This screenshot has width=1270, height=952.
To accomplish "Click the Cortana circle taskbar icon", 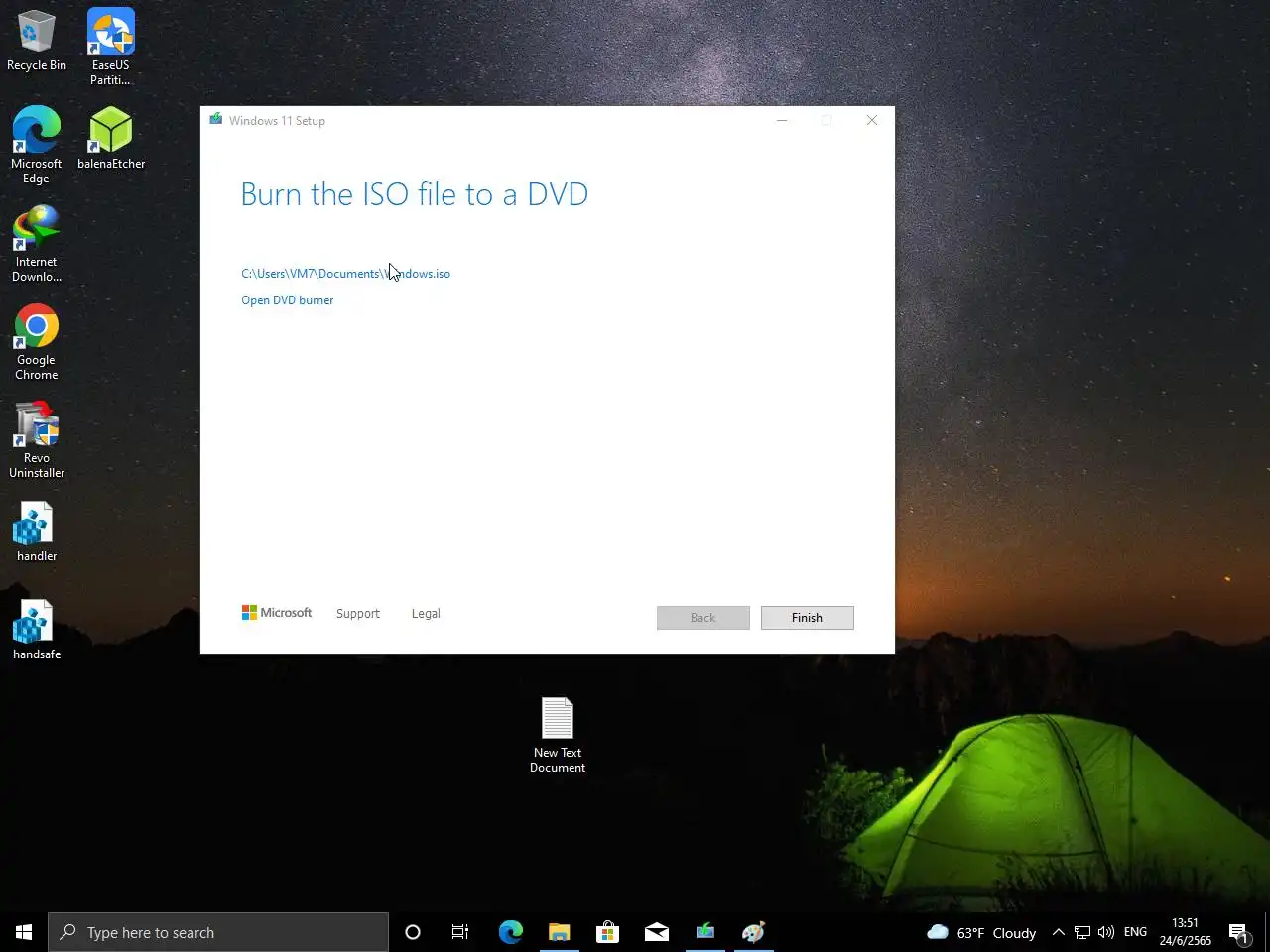I will click(x=413, y=932).
